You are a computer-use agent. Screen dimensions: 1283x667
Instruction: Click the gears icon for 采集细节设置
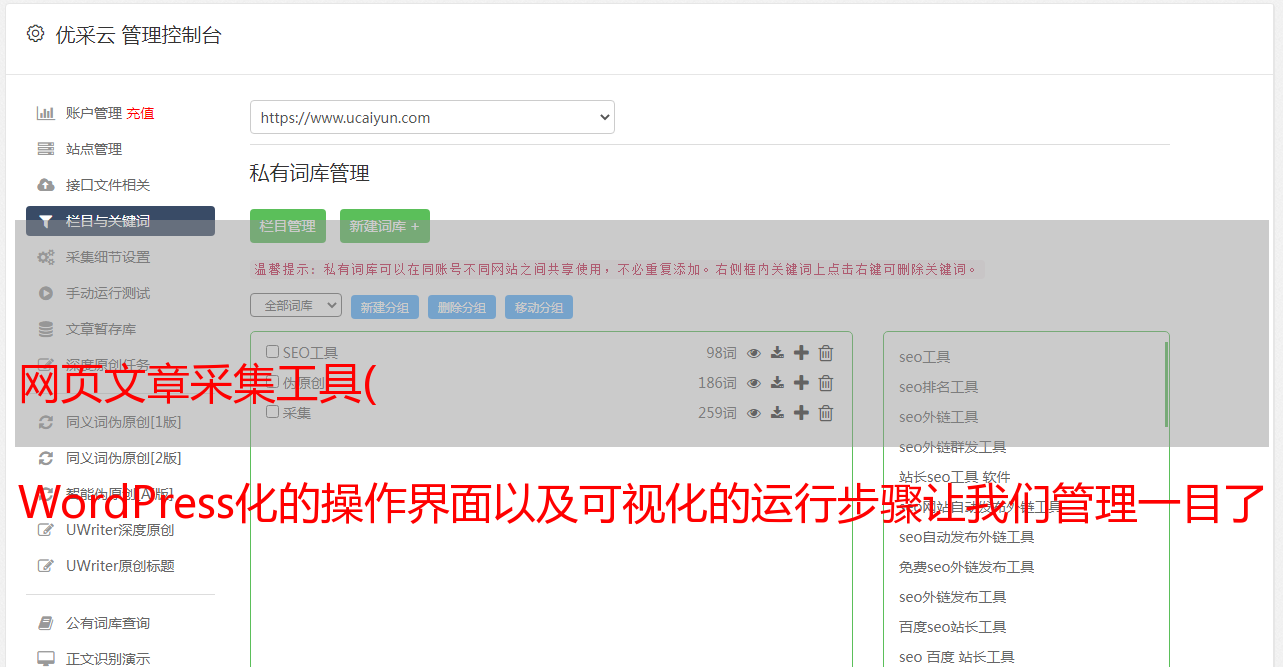point(46,257)
